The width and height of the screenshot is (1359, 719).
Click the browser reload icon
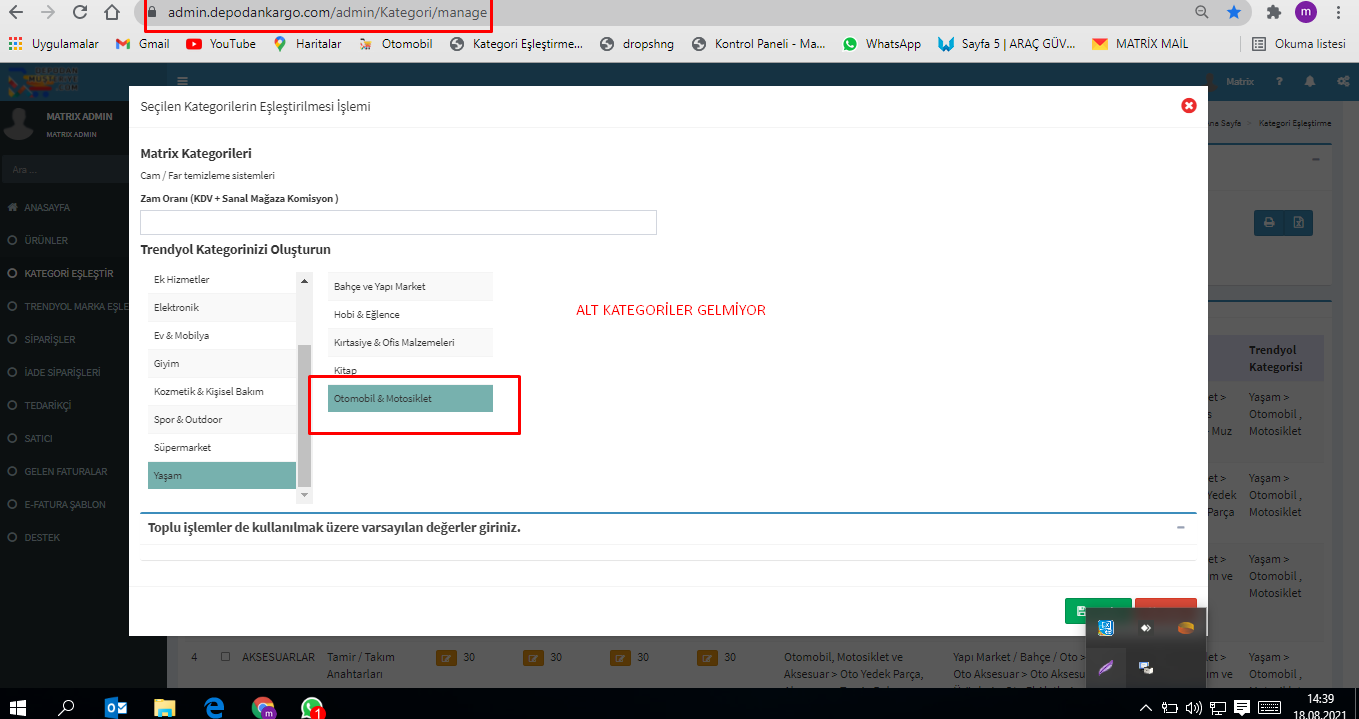point(81,13)
